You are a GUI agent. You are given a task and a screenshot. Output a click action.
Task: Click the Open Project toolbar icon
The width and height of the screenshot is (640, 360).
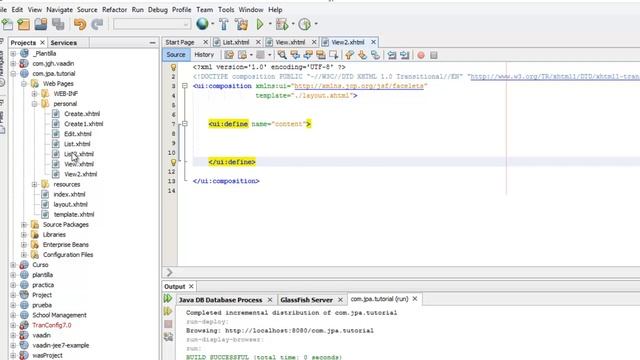click(41, 24)
